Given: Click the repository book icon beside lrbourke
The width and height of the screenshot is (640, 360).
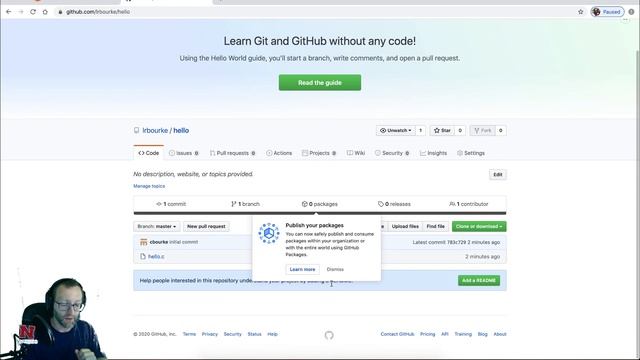Looking at the screenshot, I should point(136,130).
